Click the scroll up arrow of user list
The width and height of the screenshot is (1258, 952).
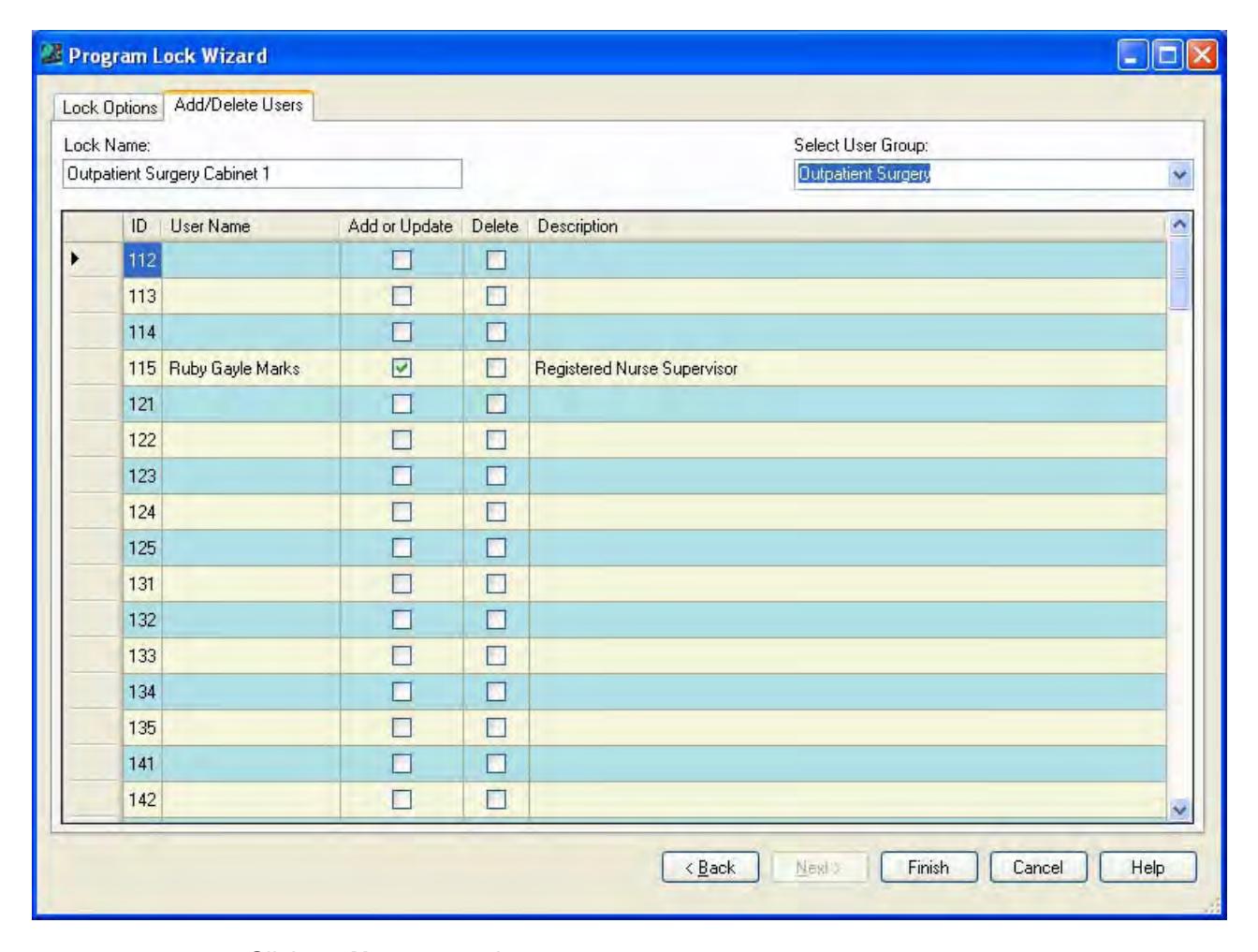tap(1179, 225)
